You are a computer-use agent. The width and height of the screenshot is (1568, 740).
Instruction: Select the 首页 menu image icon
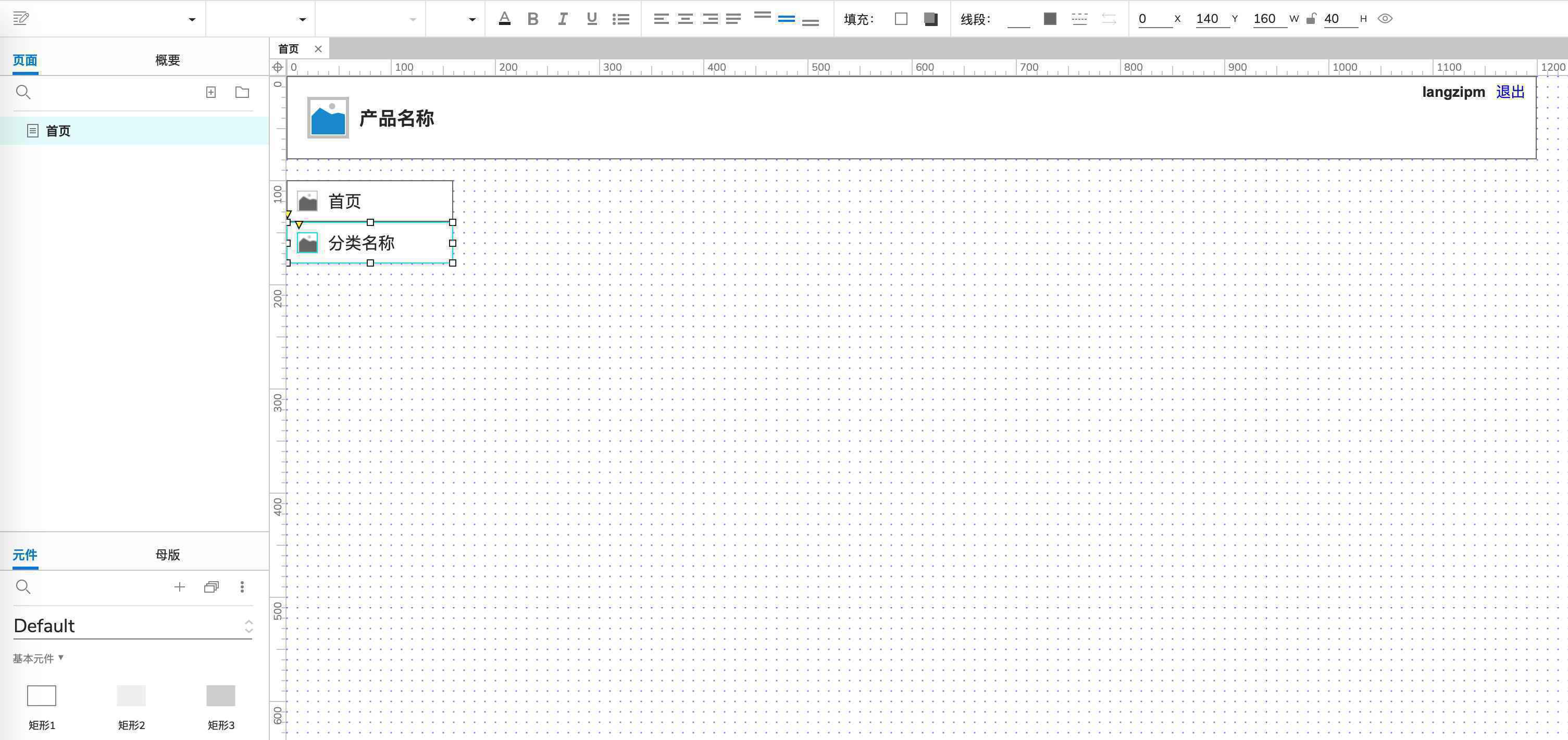[x=307, y=201]
